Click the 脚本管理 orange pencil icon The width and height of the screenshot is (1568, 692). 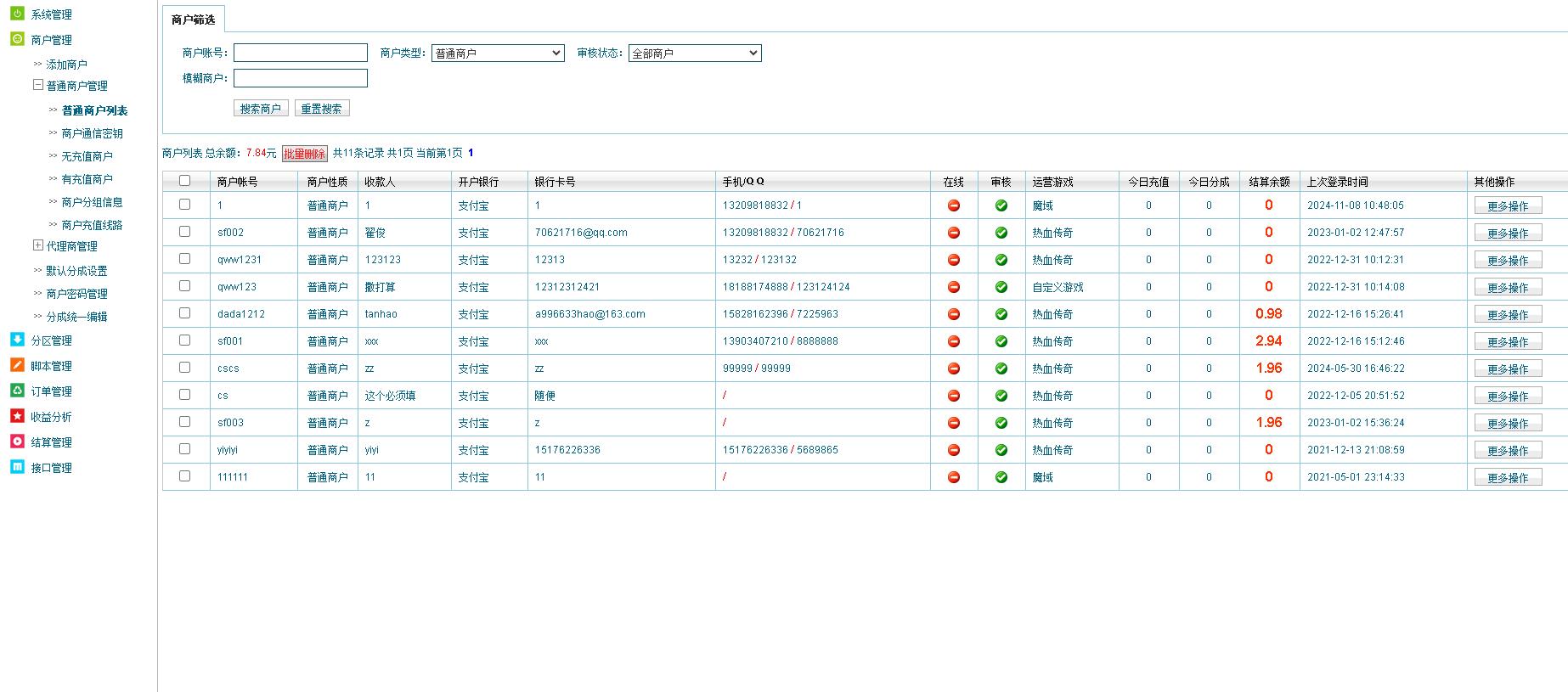(17, 365)
